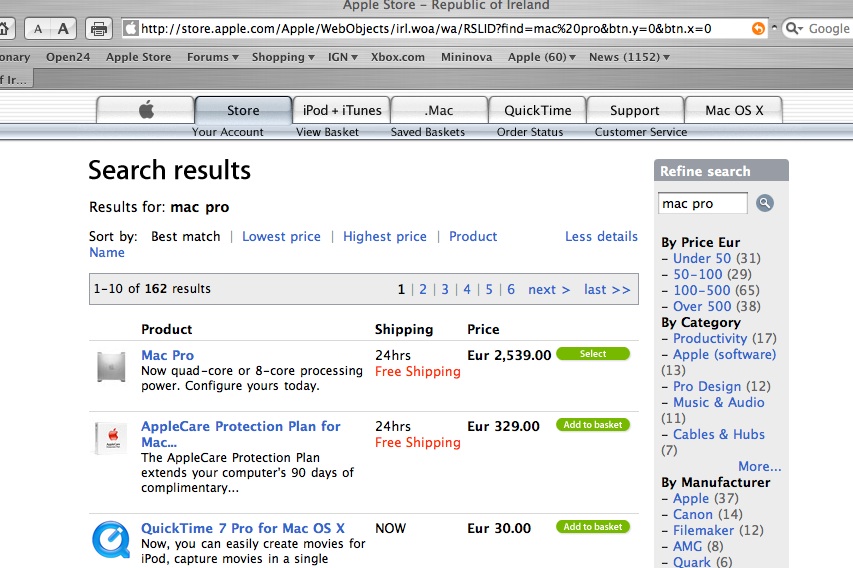Open QuickTime 7 Pro for Mac OS X link
This screenshot has width=853, height=568.
(x=243, y=528)
